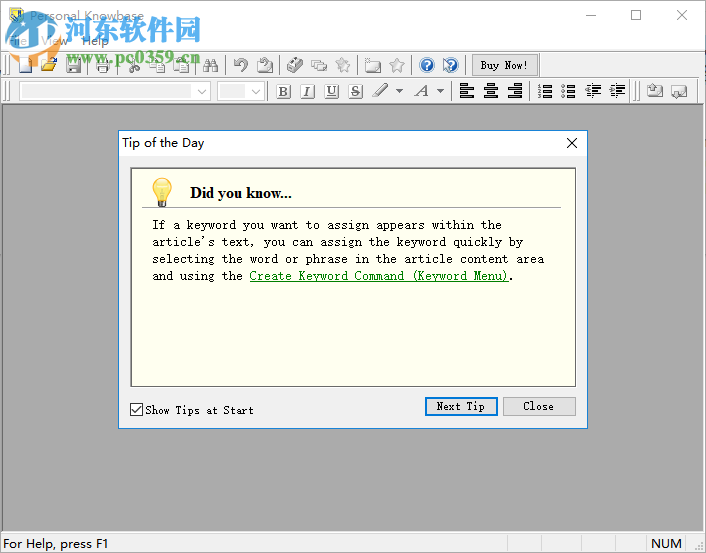This screenshot has width=706, height=553.
Task: Align text right
Action: (515, 91)
